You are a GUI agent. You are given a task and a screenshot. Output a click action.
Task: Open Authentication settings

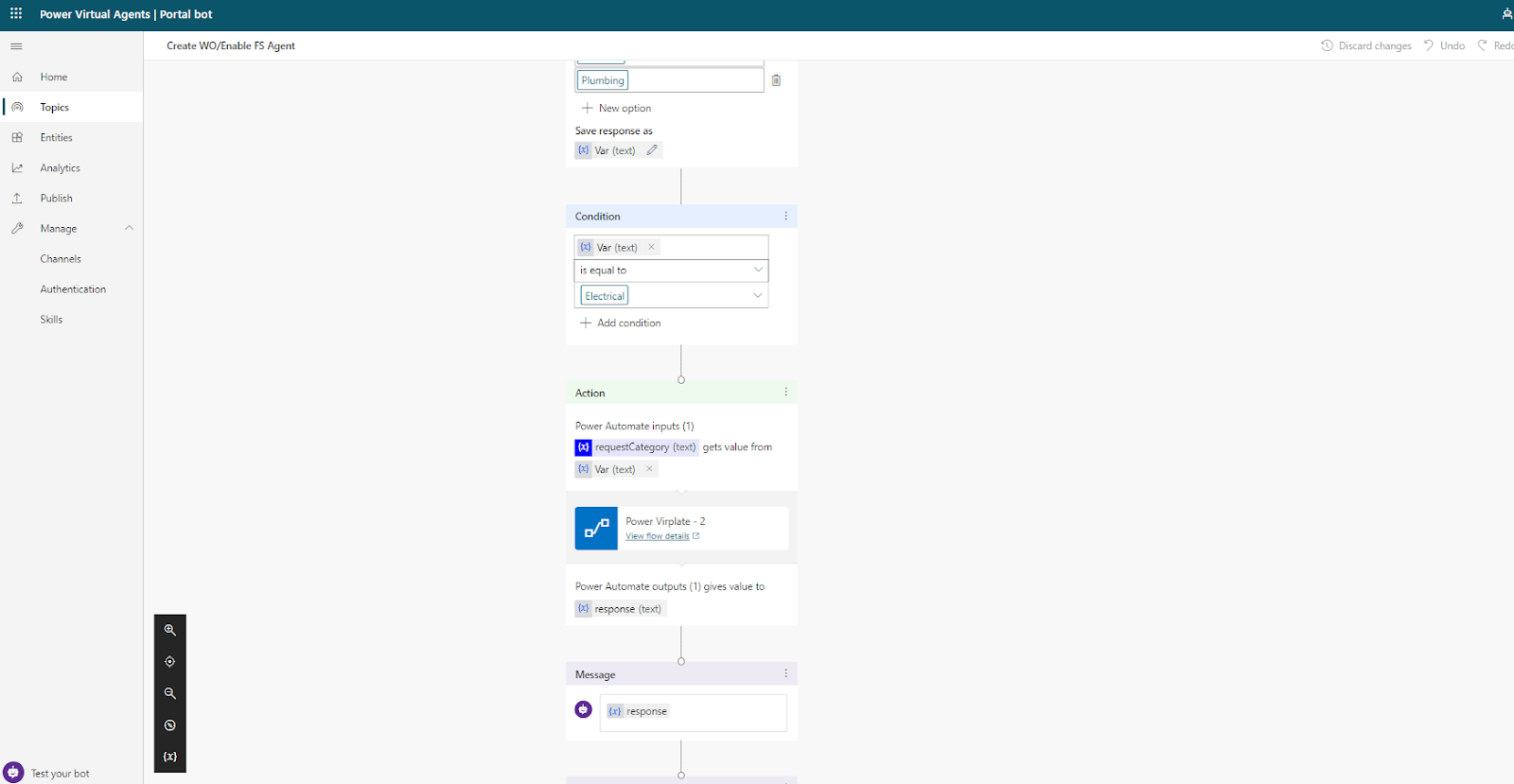pos(73,288)
